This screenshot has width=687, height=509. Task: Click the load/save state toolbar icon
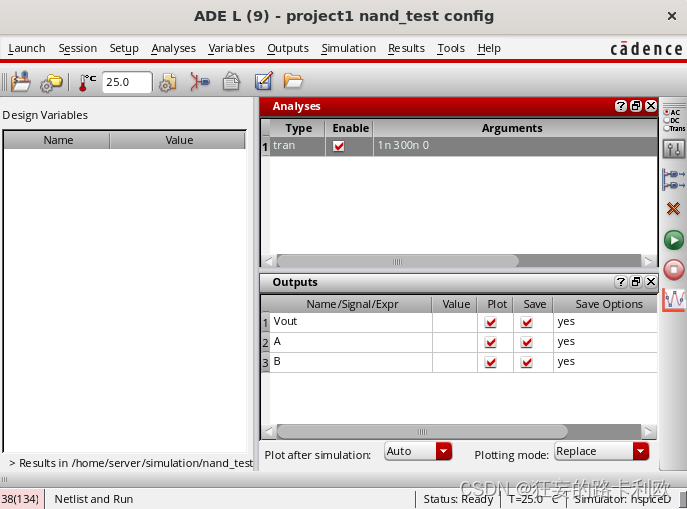(x=21, y=81)
